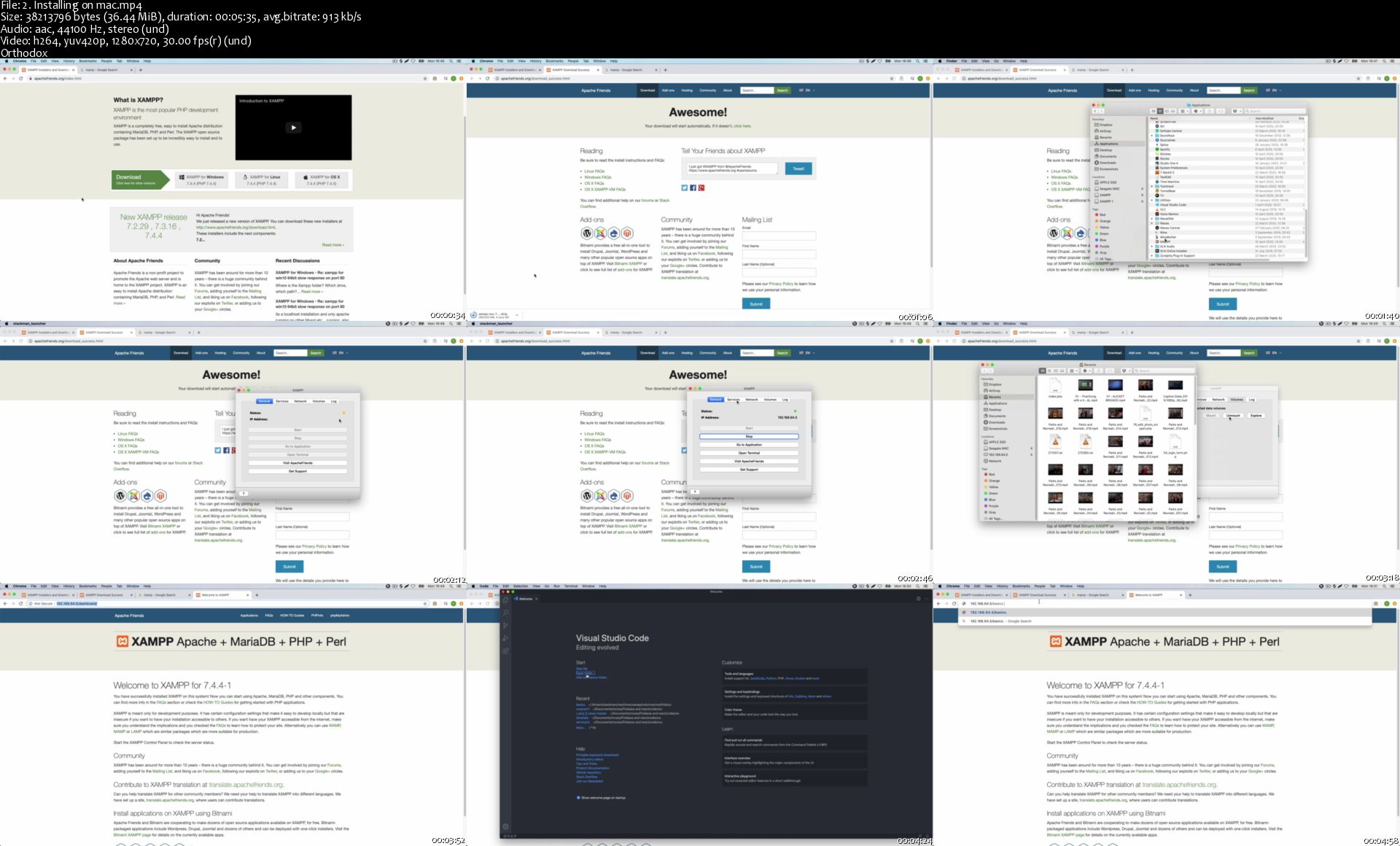Click Joomla add-on icon in 00:01:06 frame

600,233
